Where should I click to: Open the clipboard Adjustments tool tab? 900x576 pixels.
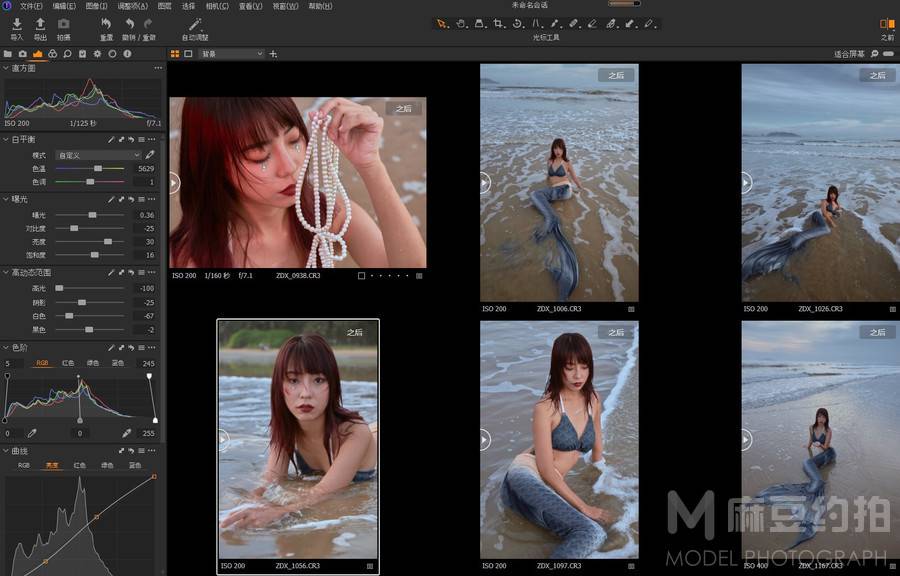[82, 54]
